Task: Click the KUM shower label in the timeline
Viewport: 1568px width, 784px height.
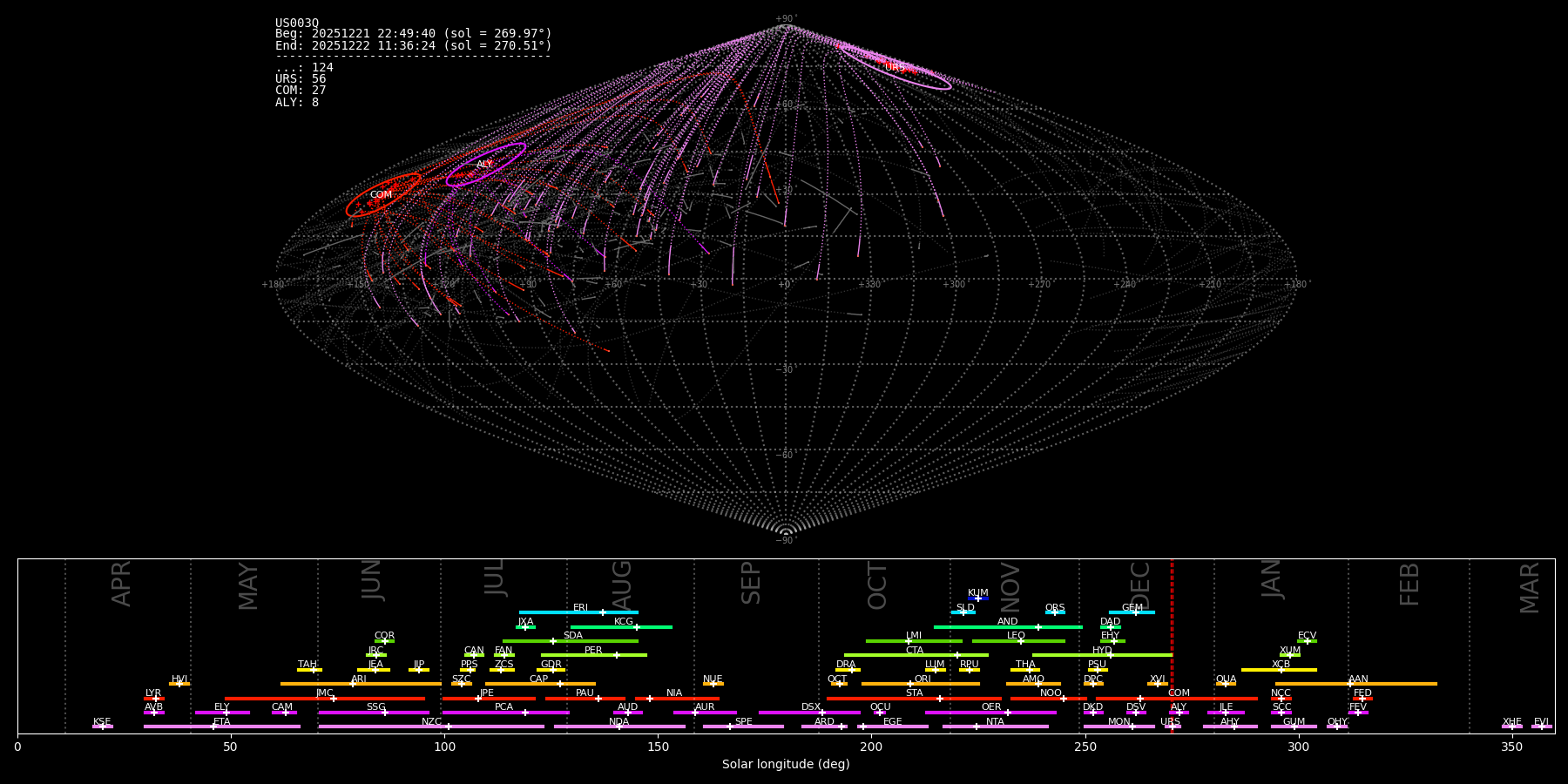Action: coord(978,593)
